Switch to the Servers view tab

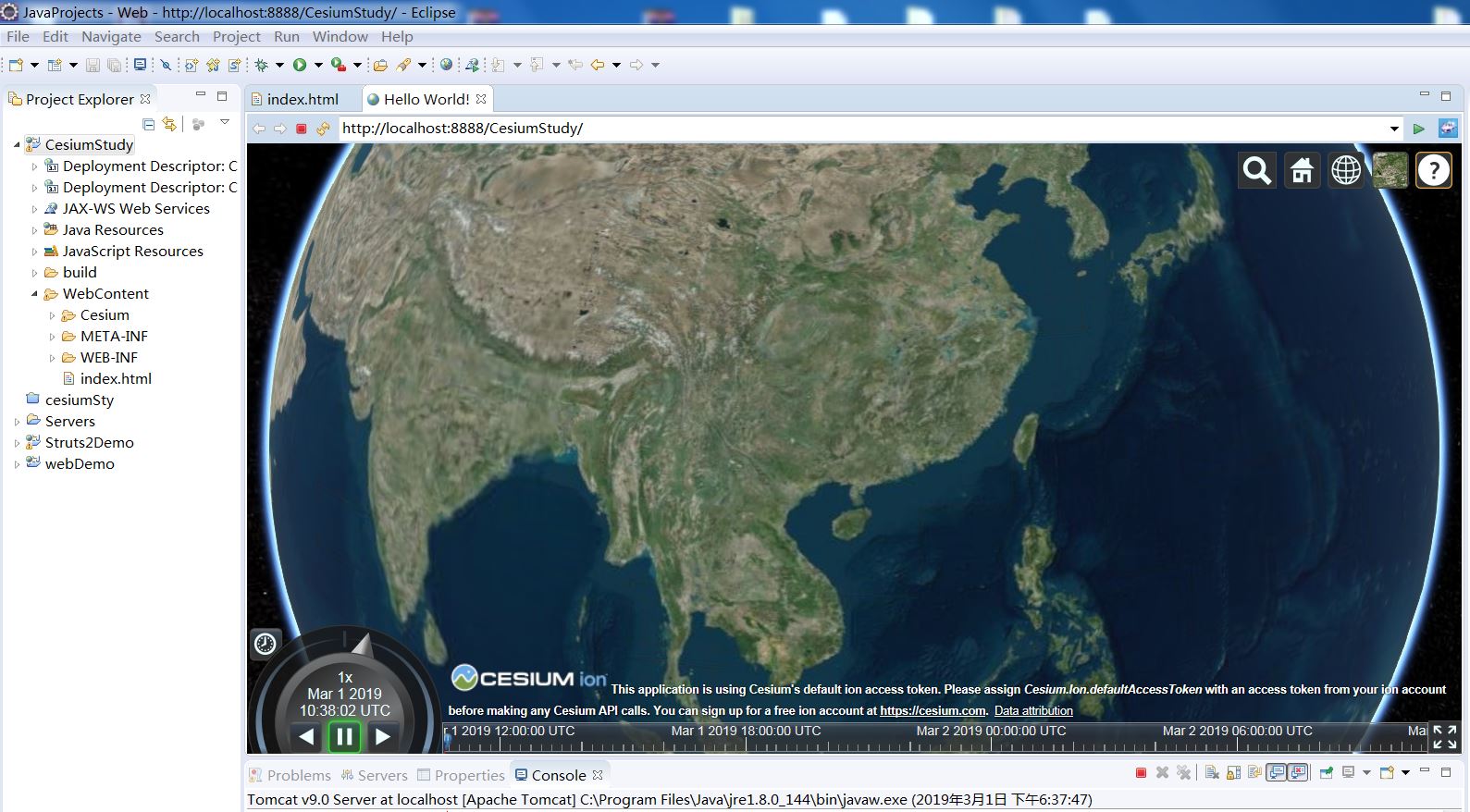tap(374, 775)
